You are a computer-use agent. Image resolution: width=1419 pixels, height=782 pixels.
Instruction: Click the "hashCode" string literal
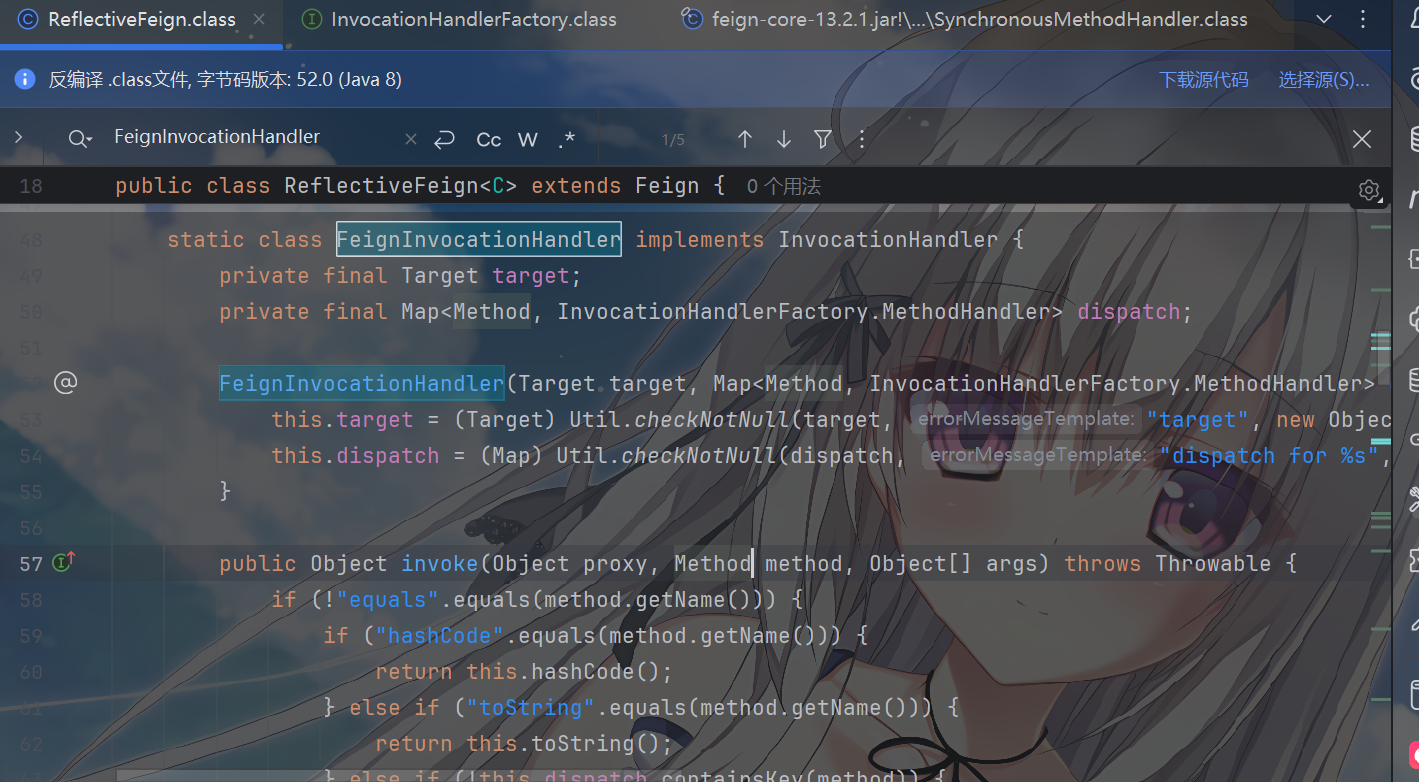point(440,635)
